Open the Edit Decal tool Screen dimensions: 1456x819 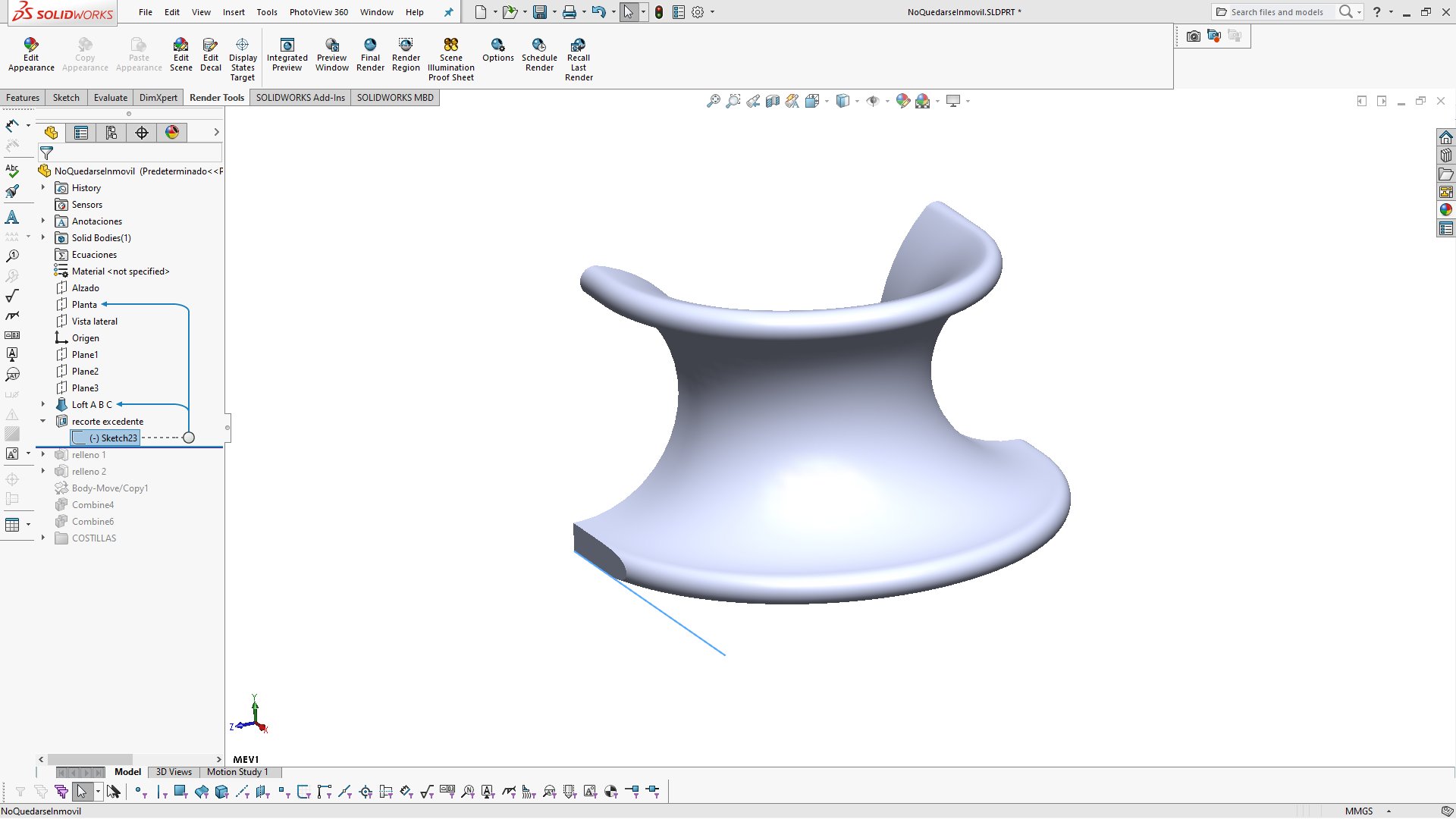[211, 55]
